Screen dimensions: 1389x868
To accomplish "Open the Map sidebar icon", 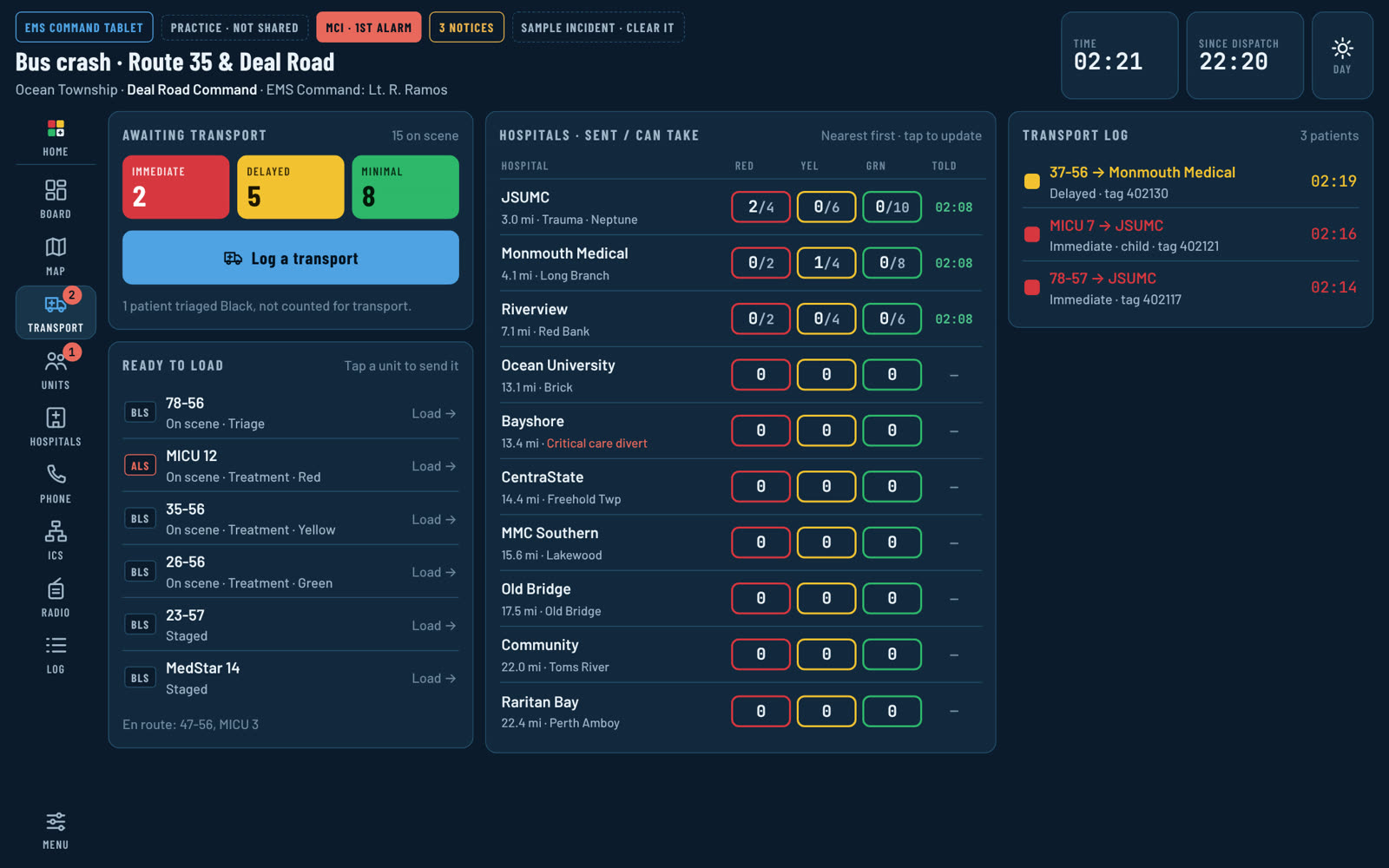I will pyautogui.click(x=56, y=256).
